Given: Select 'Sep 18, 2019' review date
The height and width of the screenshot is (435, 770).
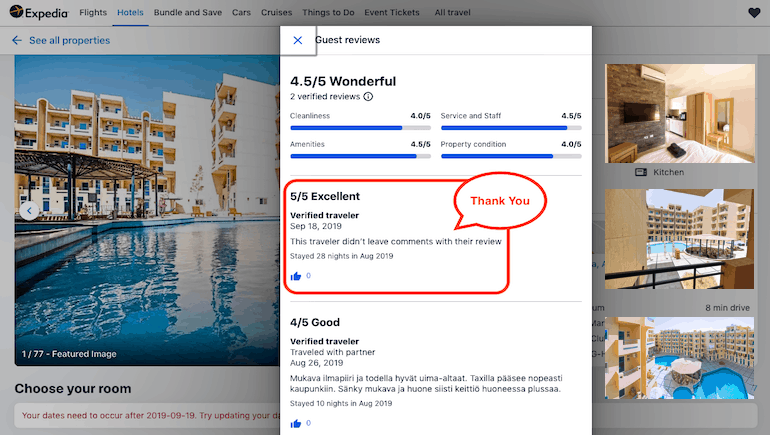Looking at the screenshot, I should 316,226.
